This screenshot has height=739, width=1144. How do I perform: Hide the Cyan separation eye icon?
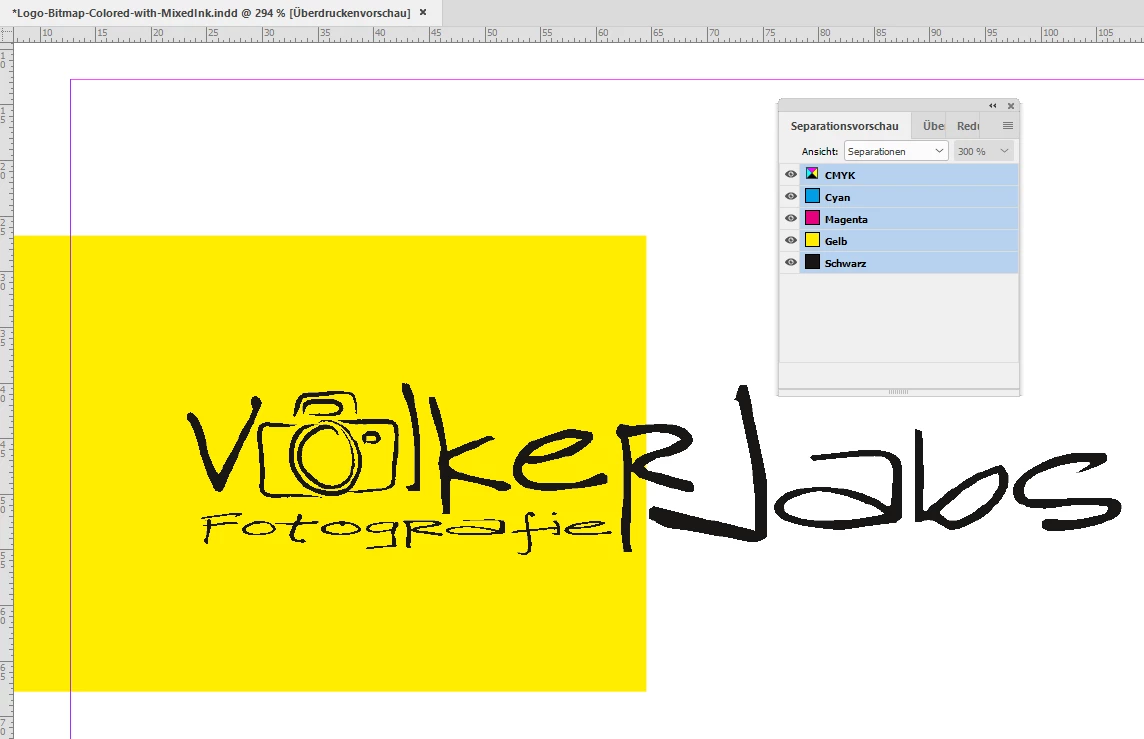coord(790,197)
